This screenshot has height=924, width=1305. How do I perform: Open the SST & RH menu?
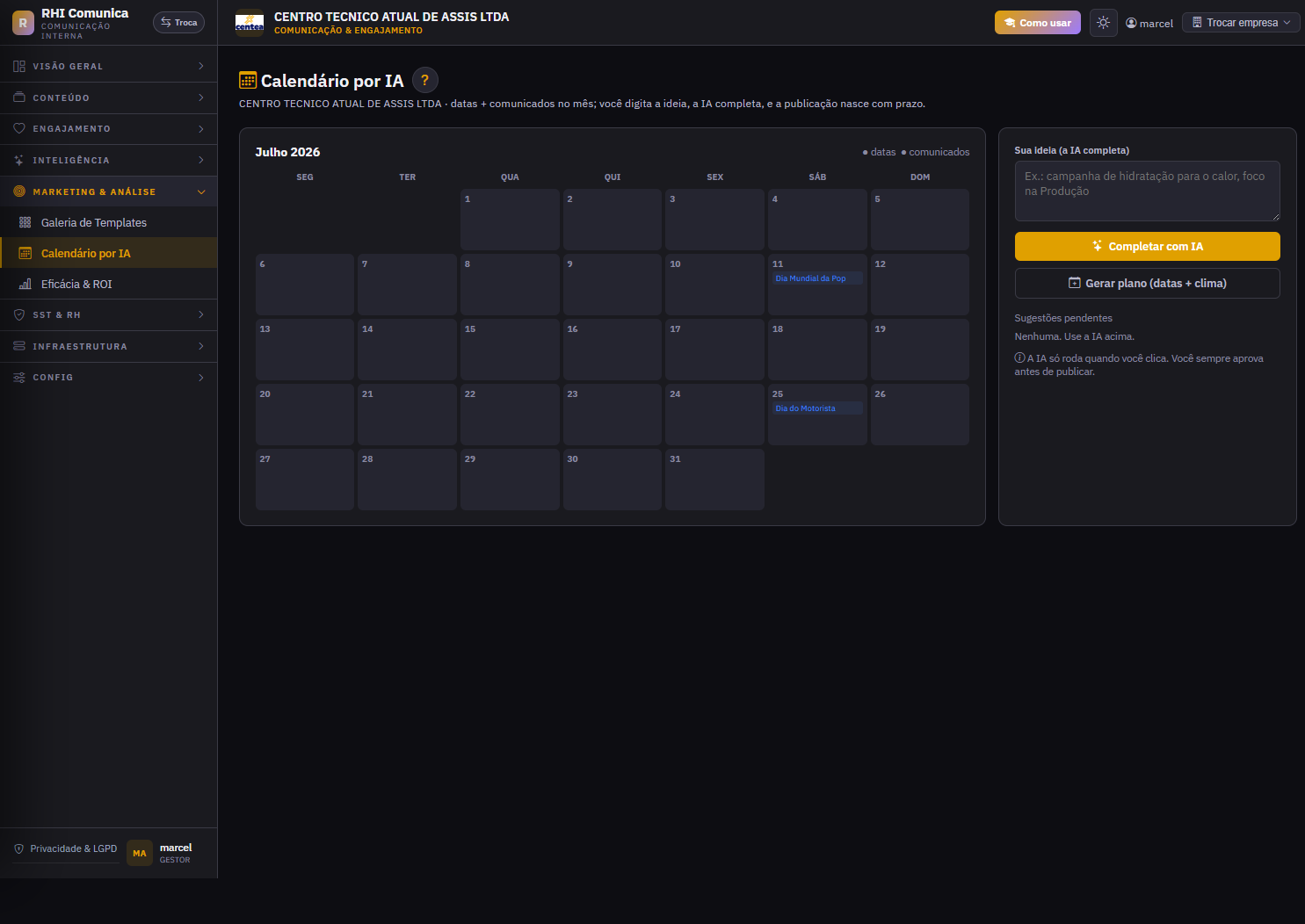[108, 314]
